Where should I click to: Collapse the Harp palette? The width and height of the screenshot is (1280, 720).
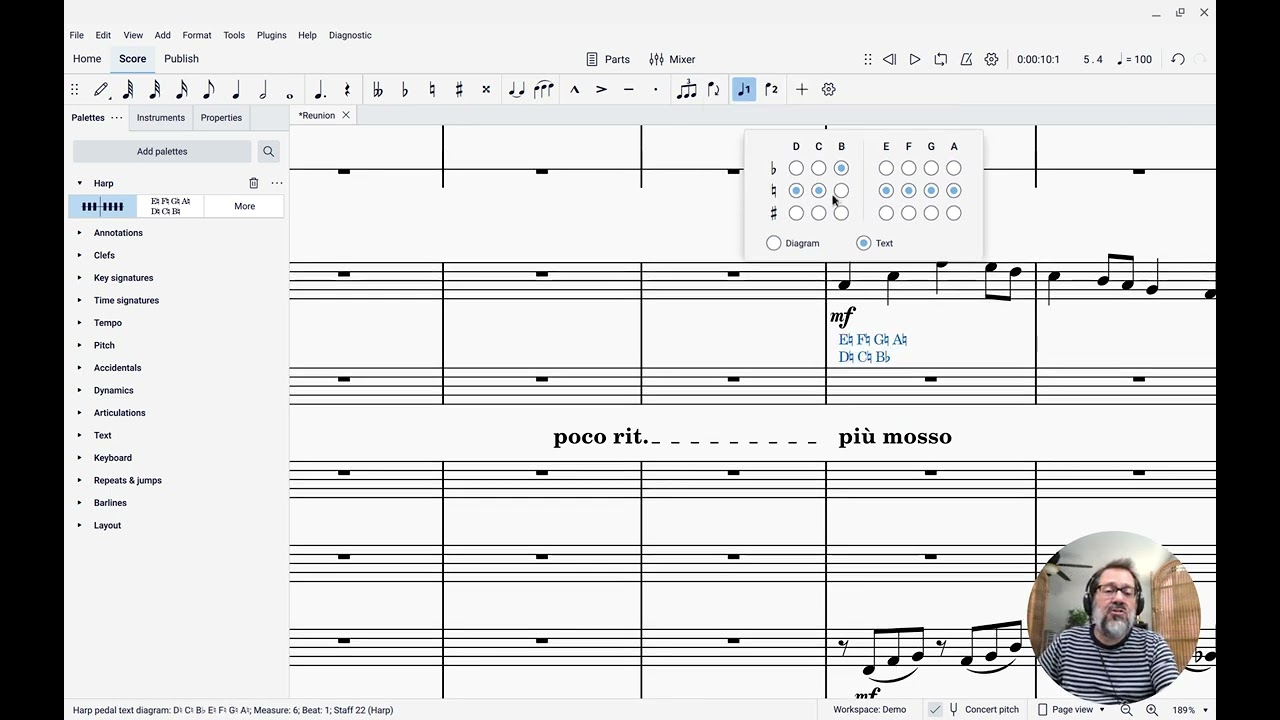click(79, 183)
